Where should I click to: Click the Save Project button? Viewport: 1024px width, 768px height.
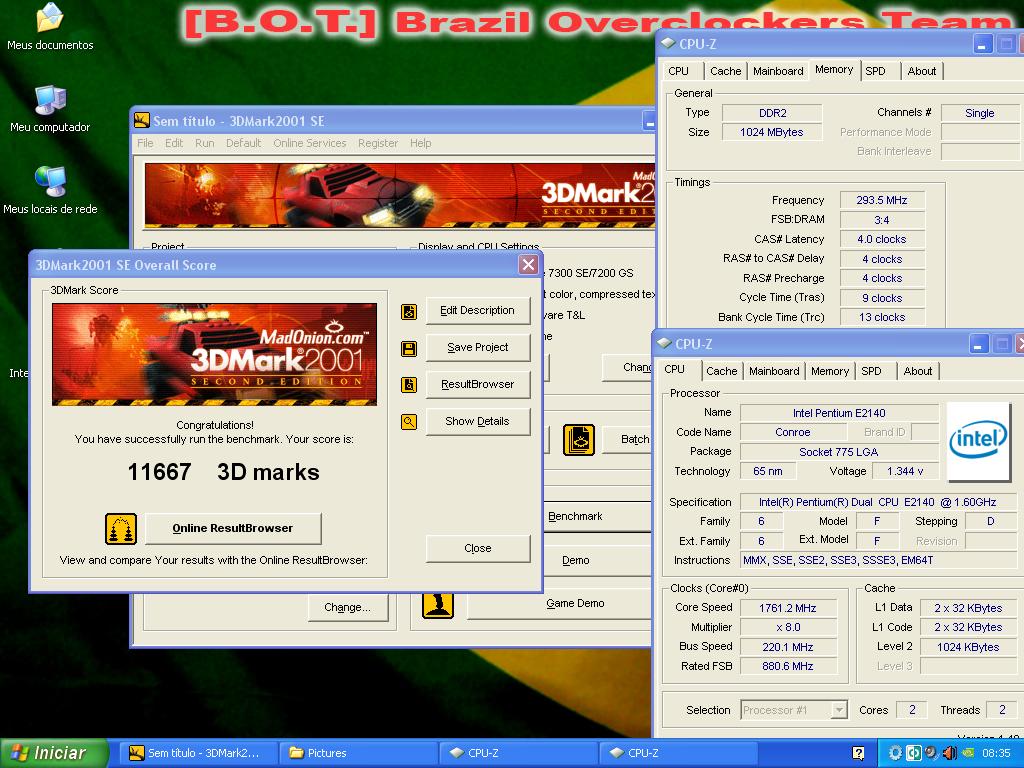coord(477,347)
